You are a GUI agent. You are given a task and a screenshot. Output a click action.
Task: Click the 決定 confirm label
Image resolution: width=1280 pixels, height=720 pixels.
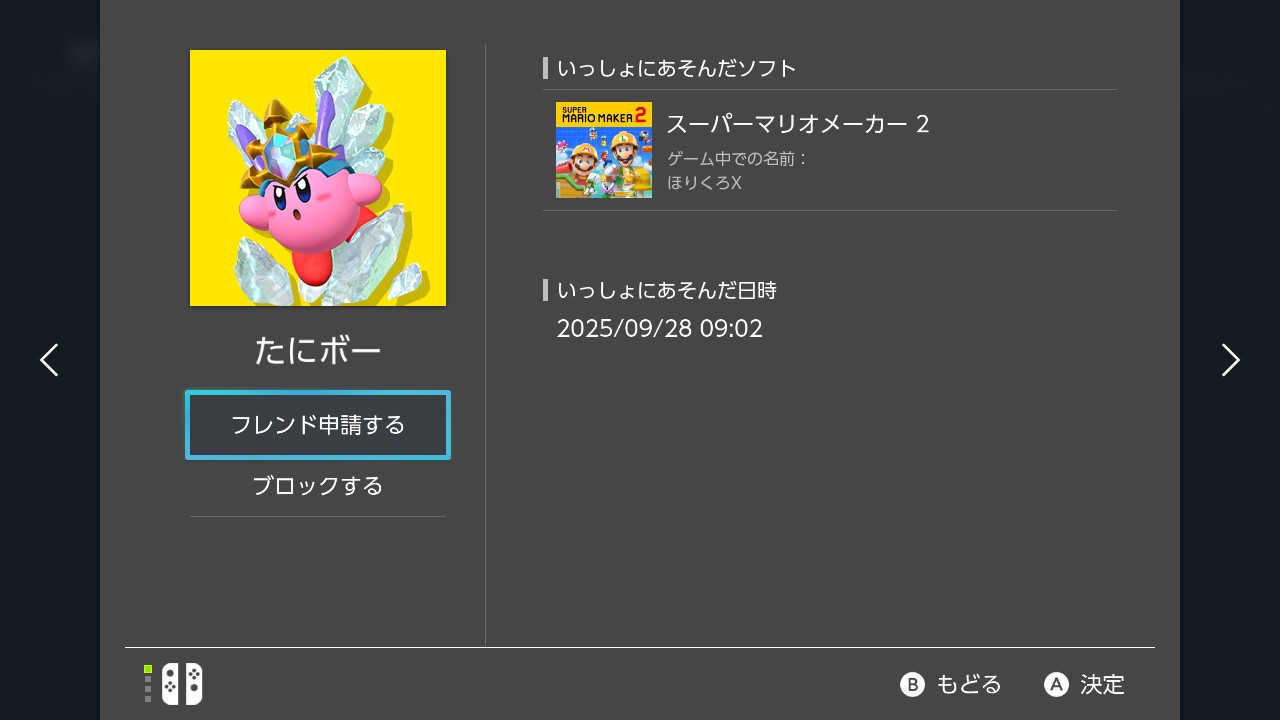(1102, 684)
